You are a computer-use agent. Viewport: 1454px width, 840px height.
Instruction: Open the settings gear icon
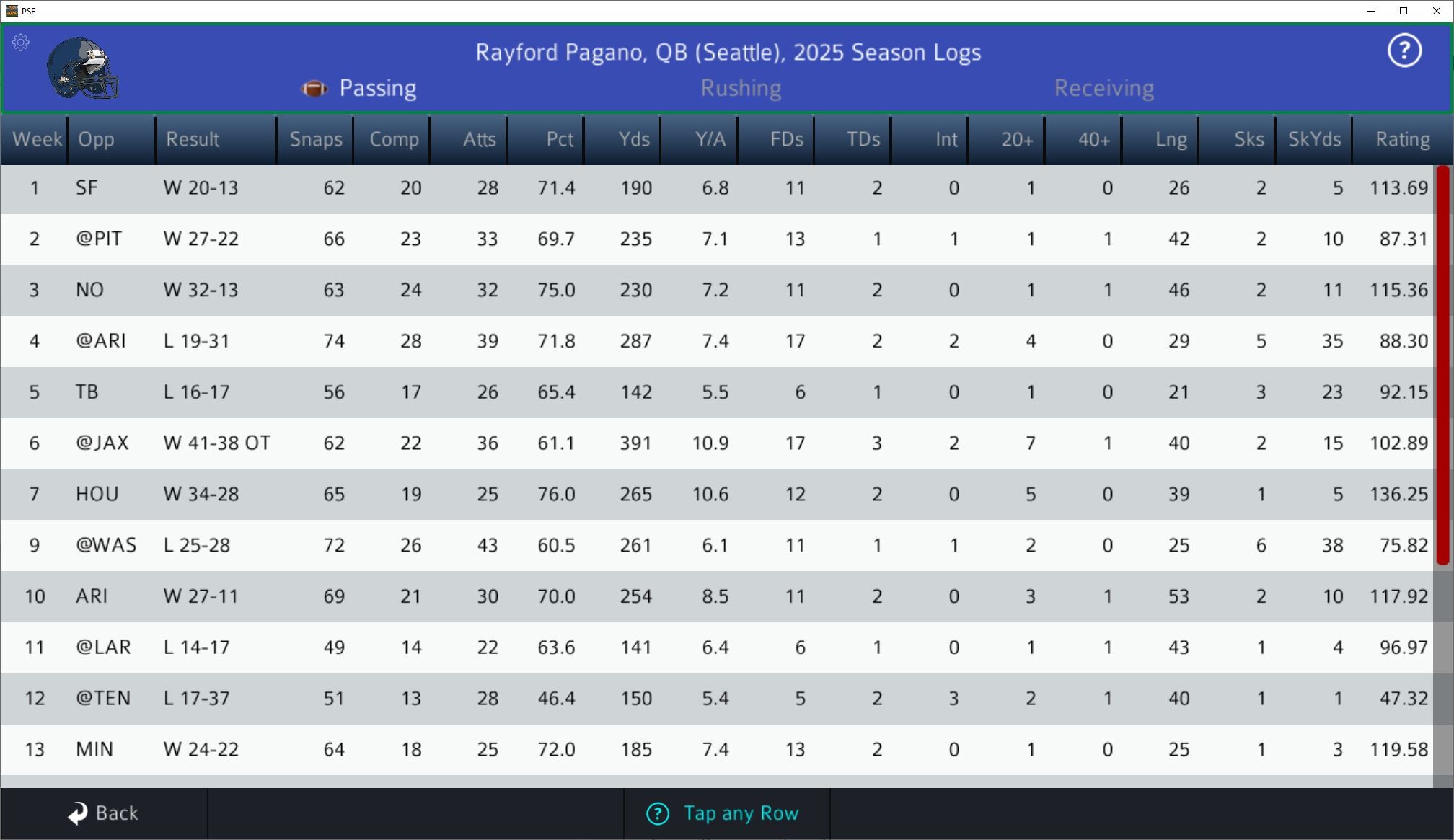click(x=21, y=43)
